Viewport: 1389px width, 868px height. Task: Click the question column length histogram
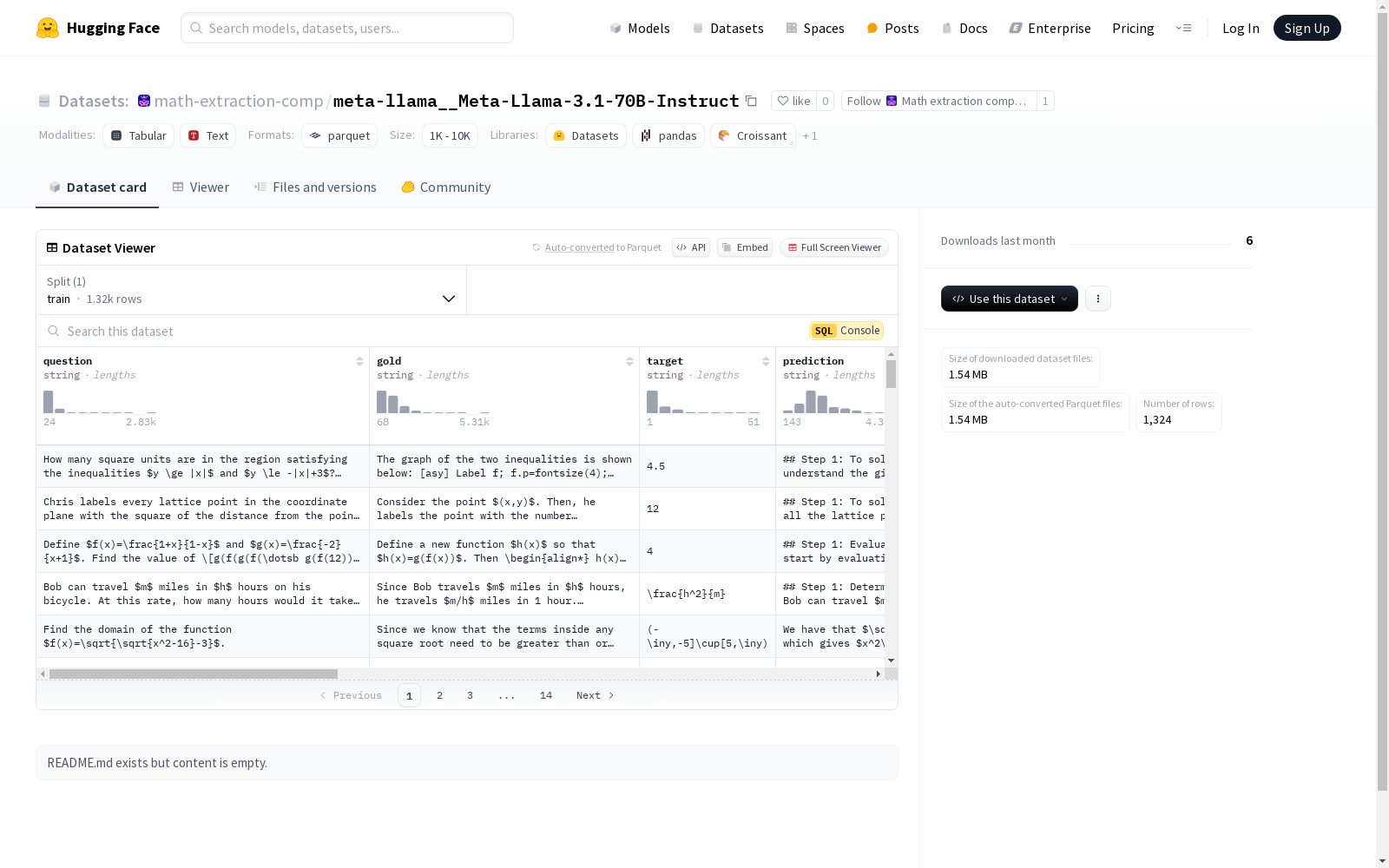pyautogui.click(x=100, y=402)
